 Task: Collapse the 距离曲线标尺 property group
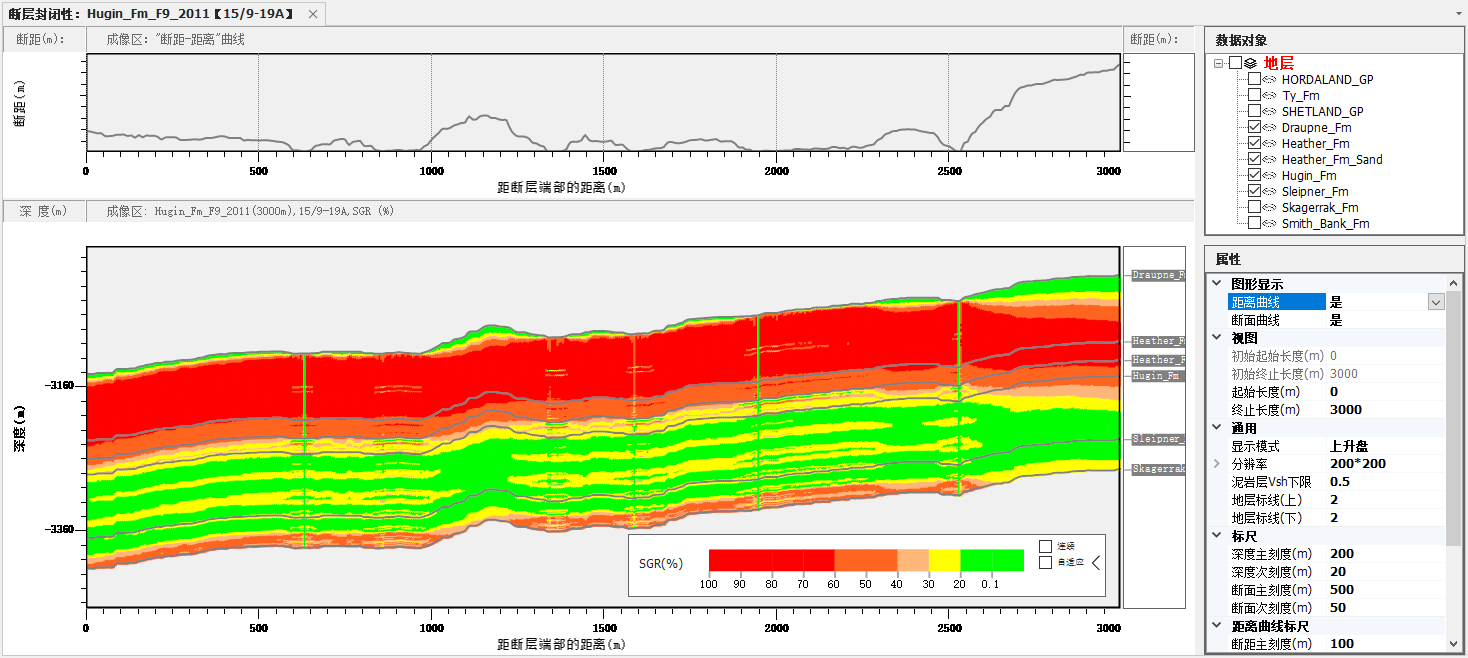[1216, 626]
